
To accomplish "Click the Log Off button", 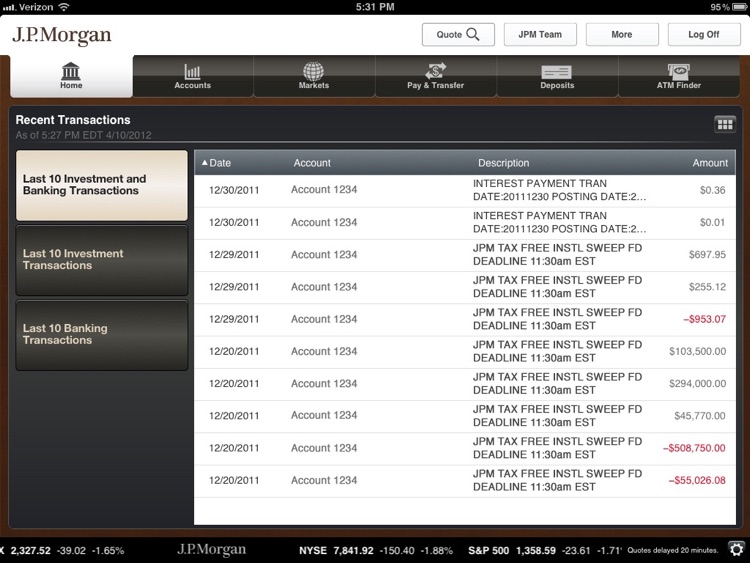I will pos(704,34).
